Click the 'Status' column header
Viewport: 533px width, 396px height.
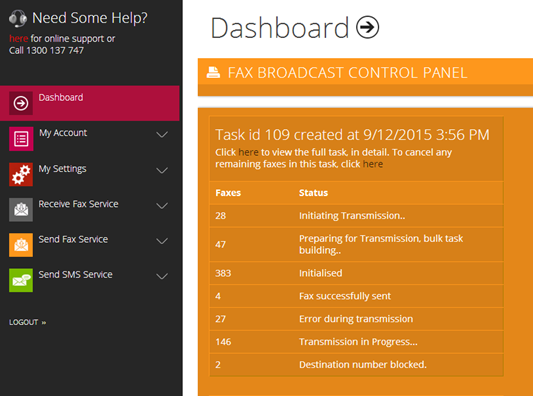(313, 193)
